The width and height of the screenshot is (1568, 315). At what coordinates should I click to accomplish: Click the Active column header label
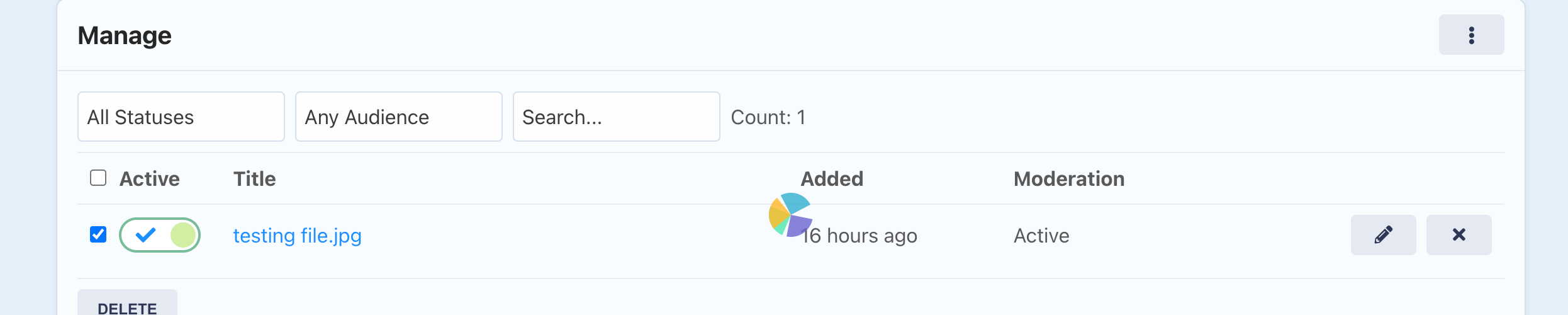pos(150,179)
